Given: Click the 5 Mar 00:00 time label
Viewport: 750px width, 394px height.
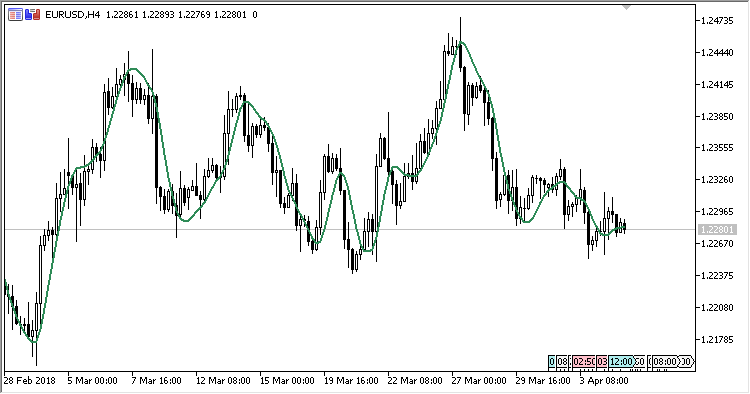Looking at the screenshot, I should tap(92, 381).
